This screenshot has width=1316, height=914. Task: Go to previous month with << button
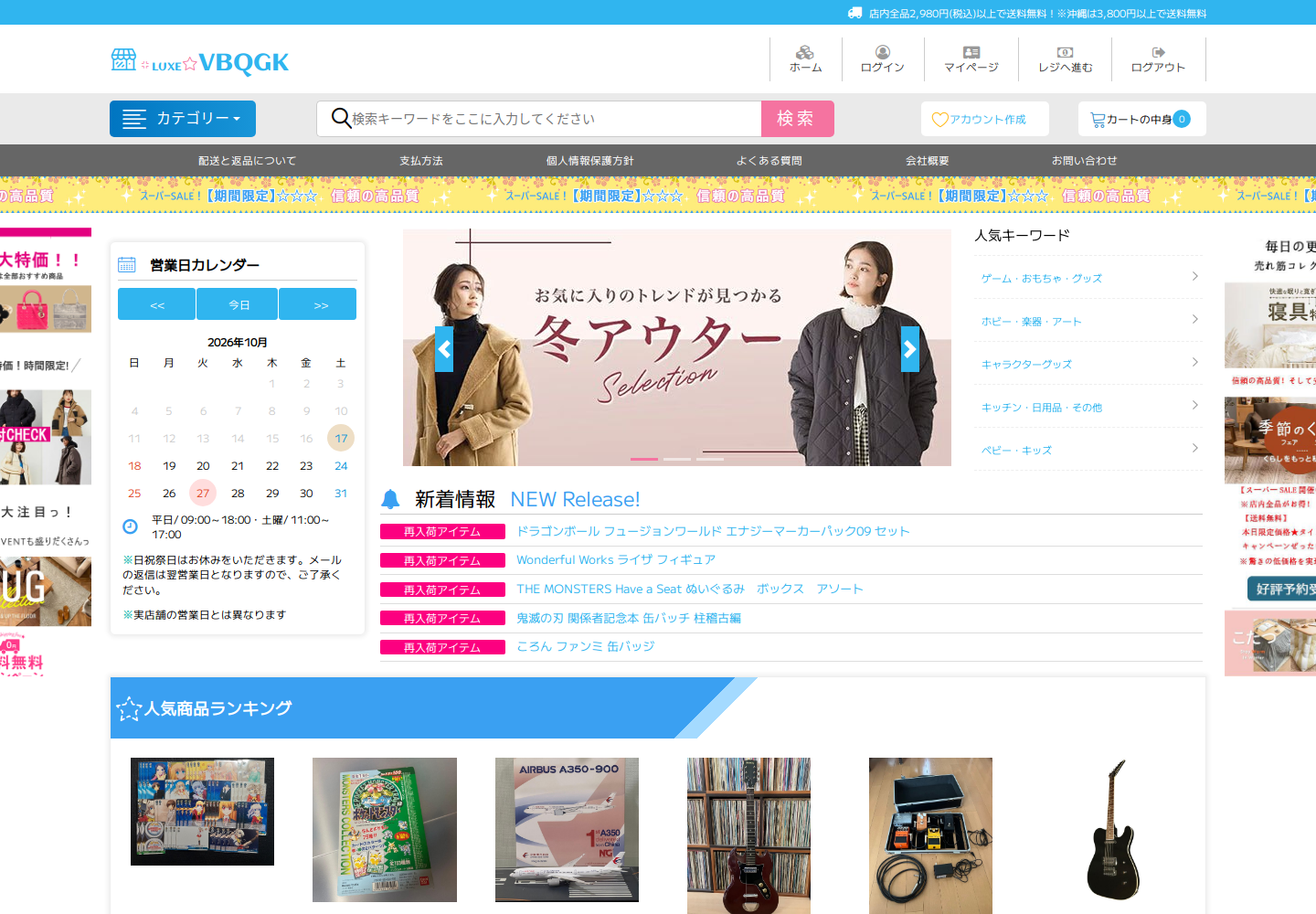pos(156,304)
